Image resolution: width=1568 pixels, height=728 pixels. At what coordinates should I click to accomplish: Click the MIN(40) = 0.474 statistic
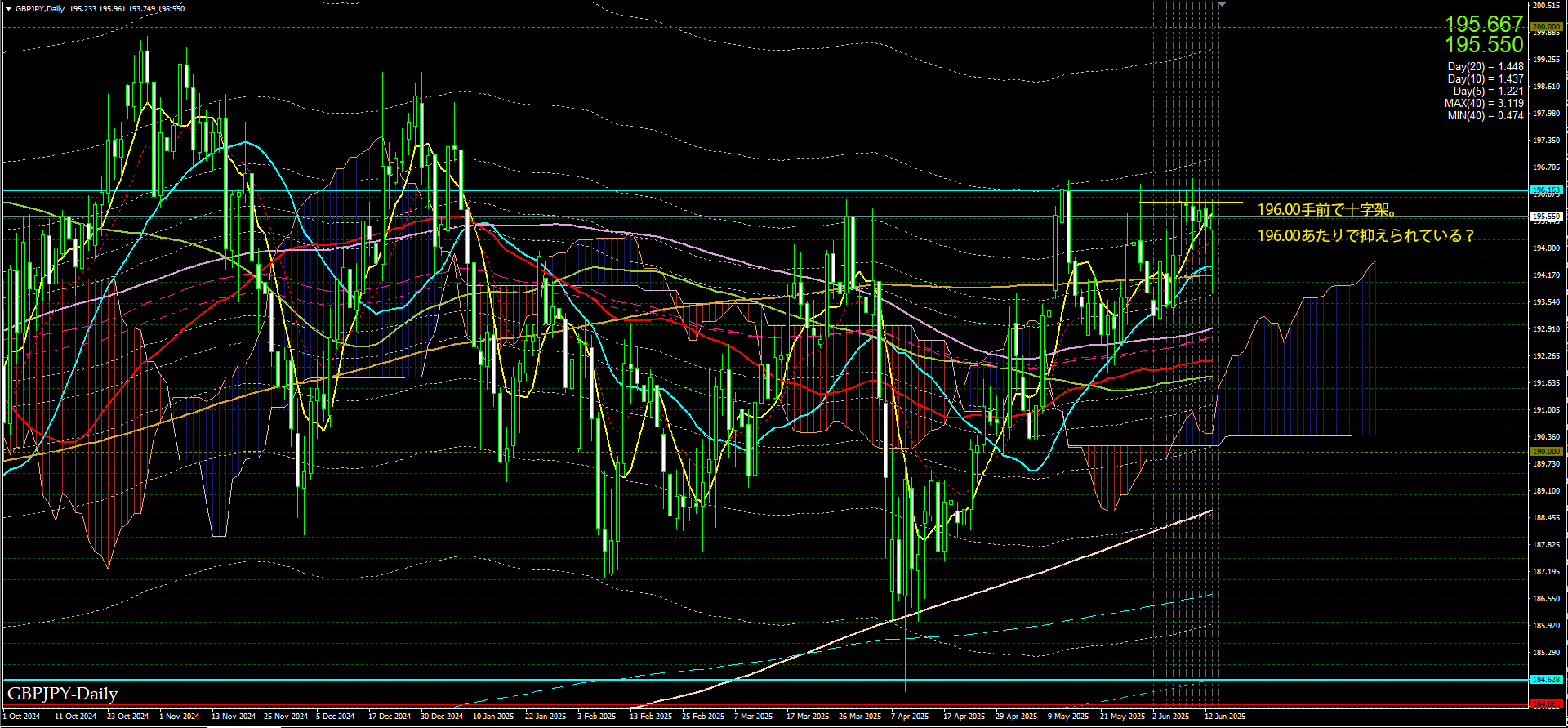point(1486,116)
